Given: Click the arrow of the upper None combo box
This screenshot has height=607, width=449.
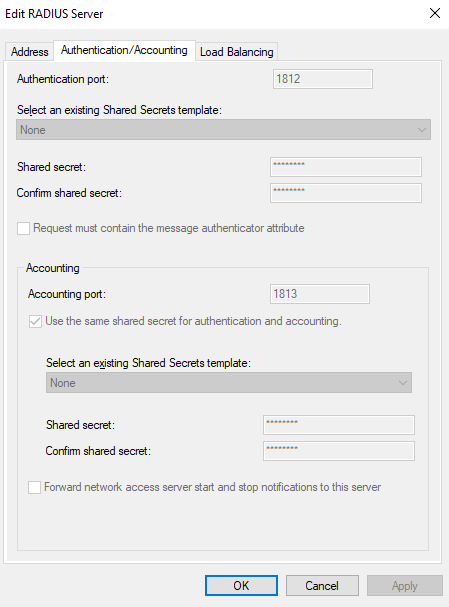Looking at the screenshot, I should click(x=422, y=130).
